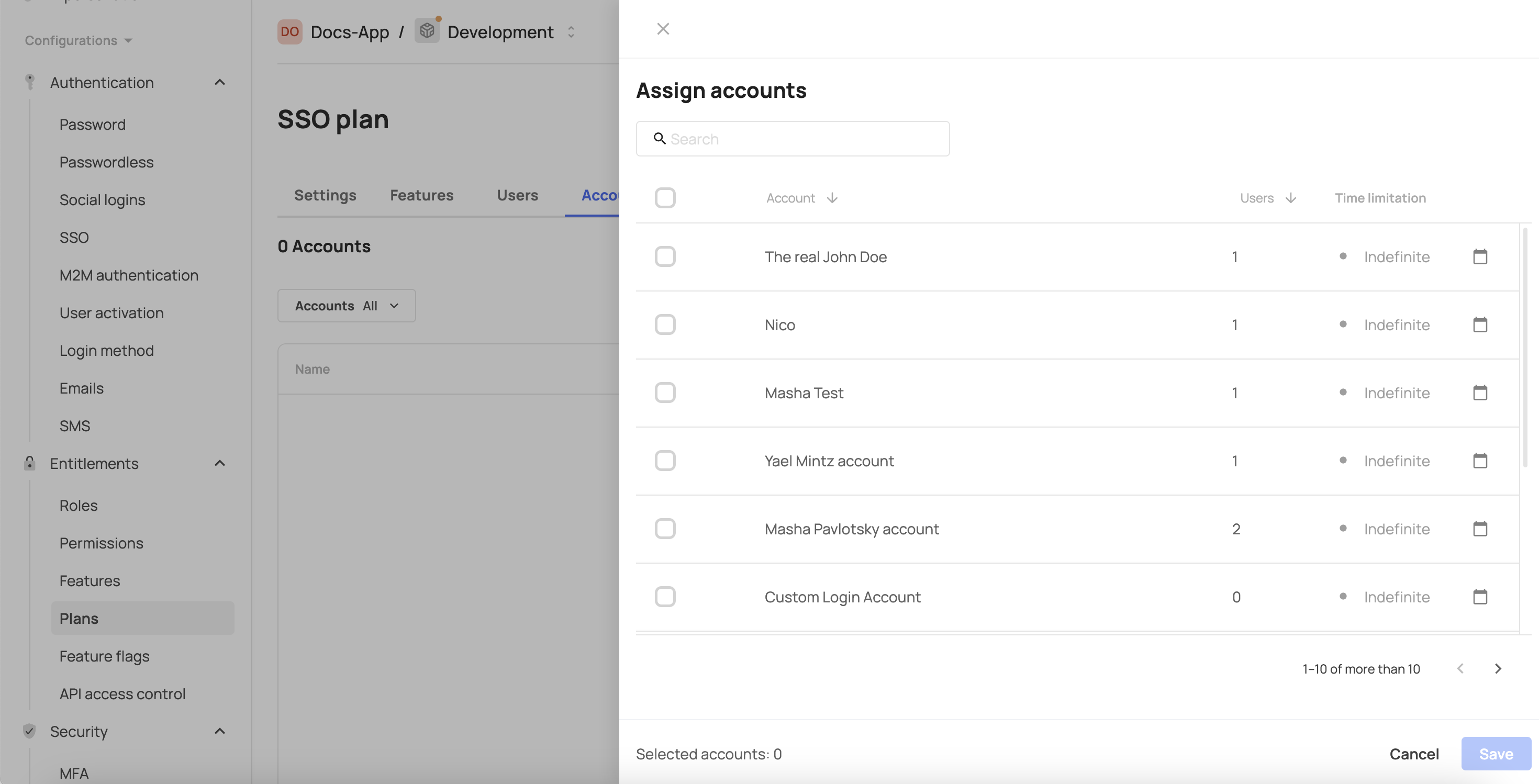Image resolution: width=1539 pixels, height=784 pixels.
Task: Collapse the Authentication section
Action: (219, 82)
